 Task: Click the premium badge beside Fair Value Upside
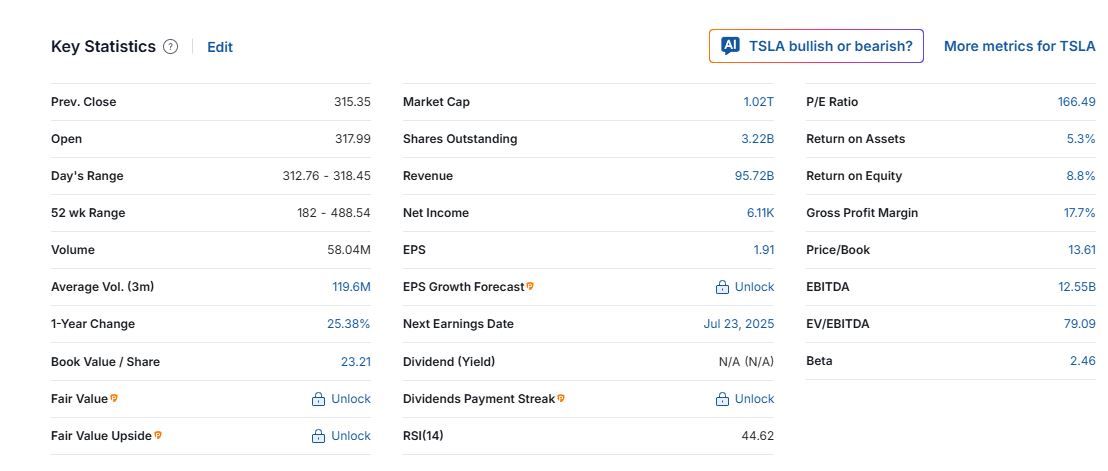click(x=158, y=435)
